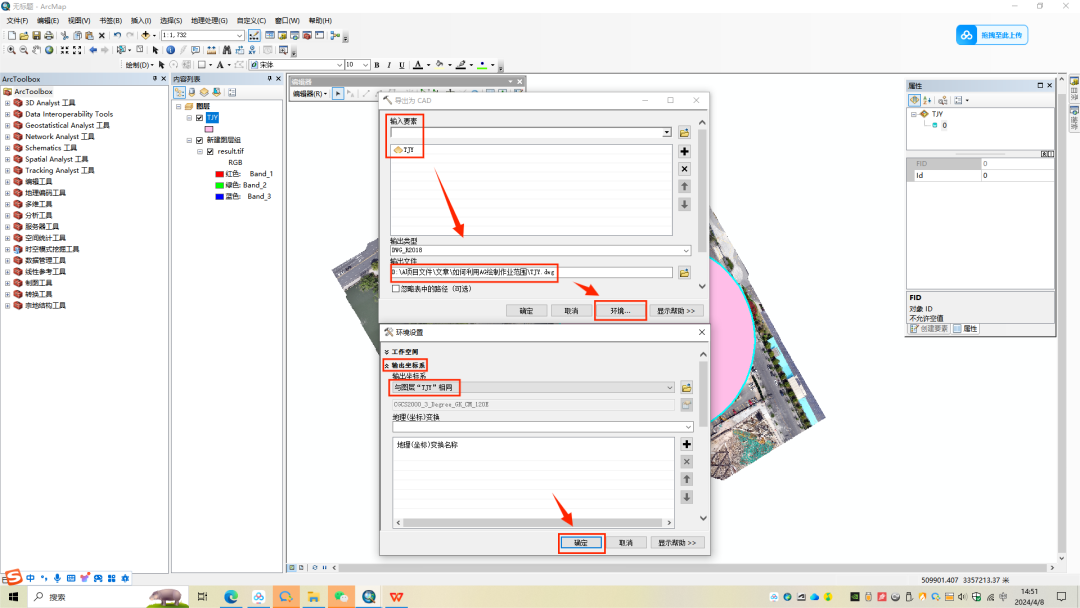Click the Print icon in standard toolbar
The image size is (1080, 608).
49,35
